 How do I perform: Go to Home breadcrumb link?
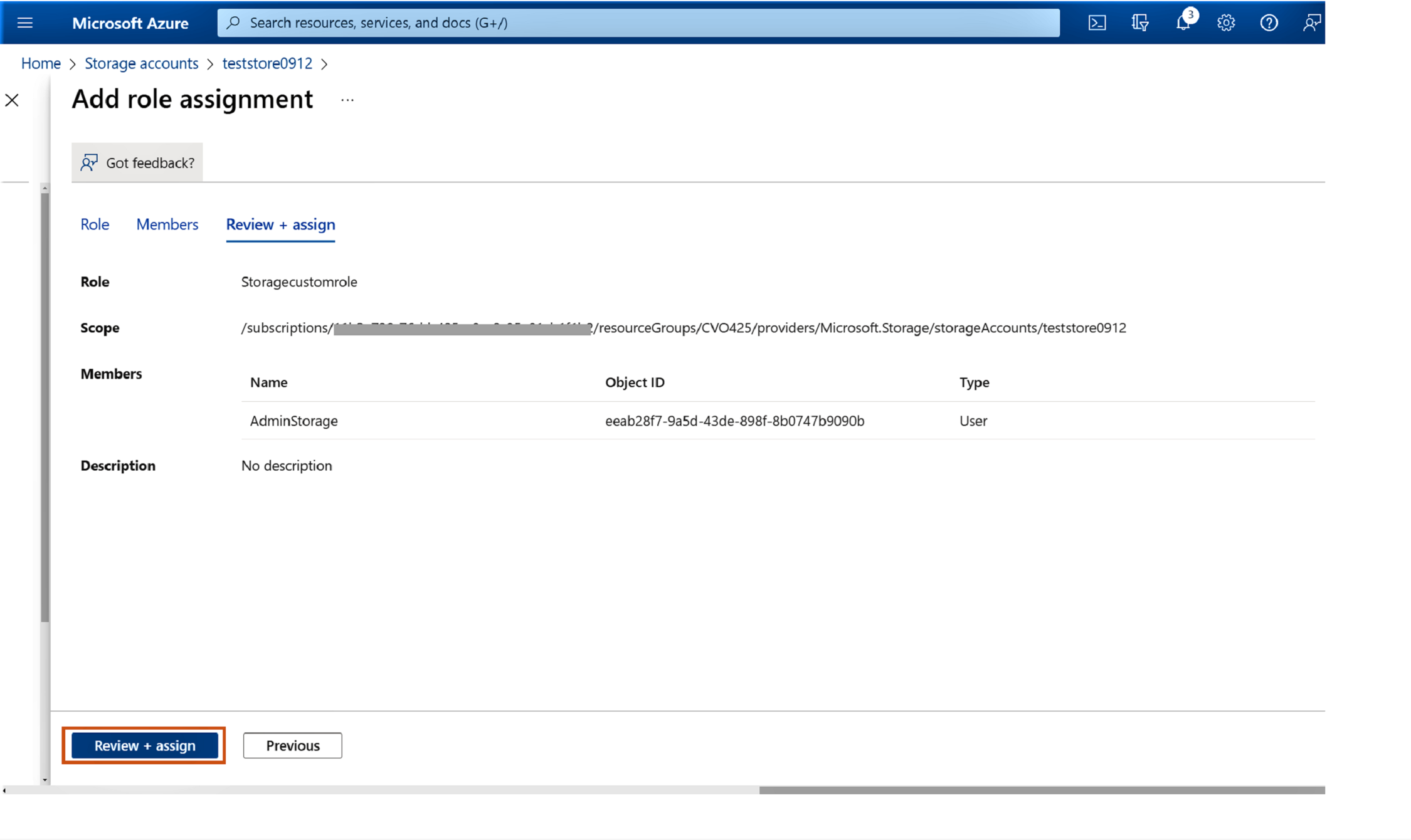(x=41, y=63)
